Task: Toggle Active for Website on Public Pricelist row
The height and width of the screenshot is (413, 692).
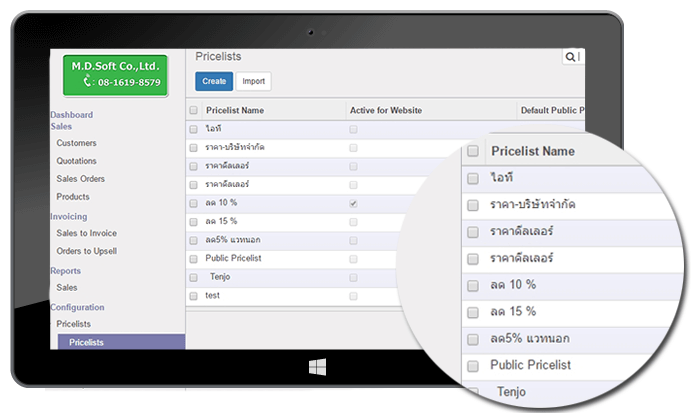Action: (353, 259)
